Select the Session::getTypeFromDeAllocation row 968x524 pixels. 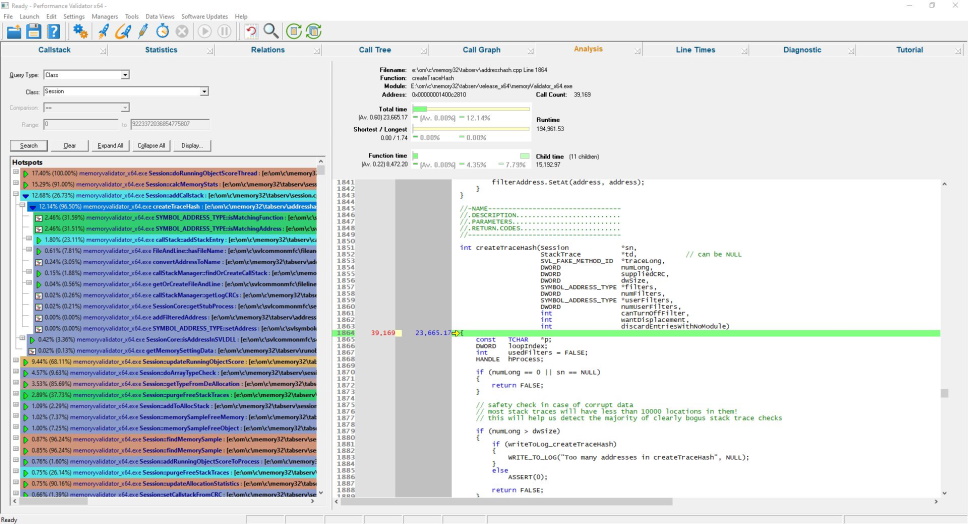tap(169, 384)
